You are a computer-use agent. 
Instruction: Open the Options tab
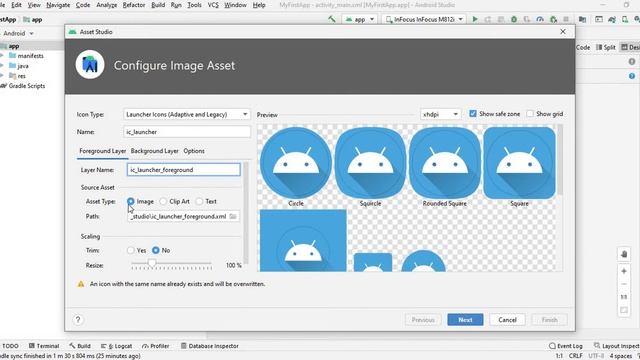pos(194,151)
